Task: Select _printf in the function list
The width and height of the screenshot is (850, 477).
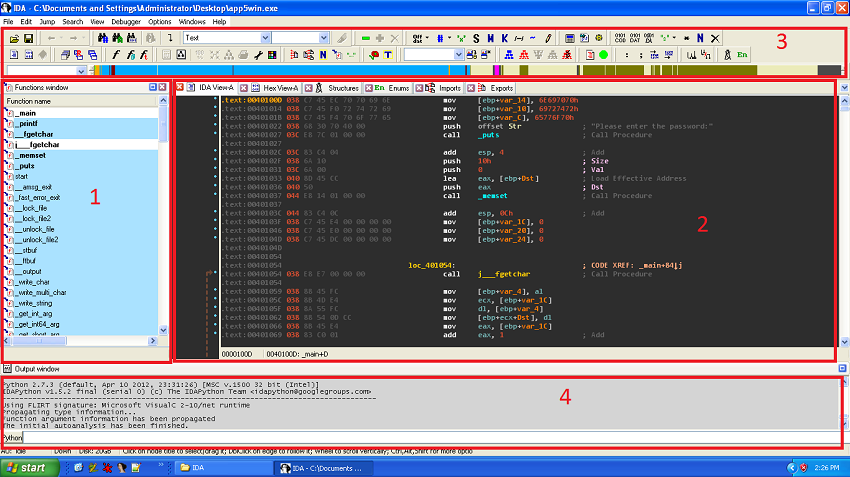Action: [x=27, y=124]
